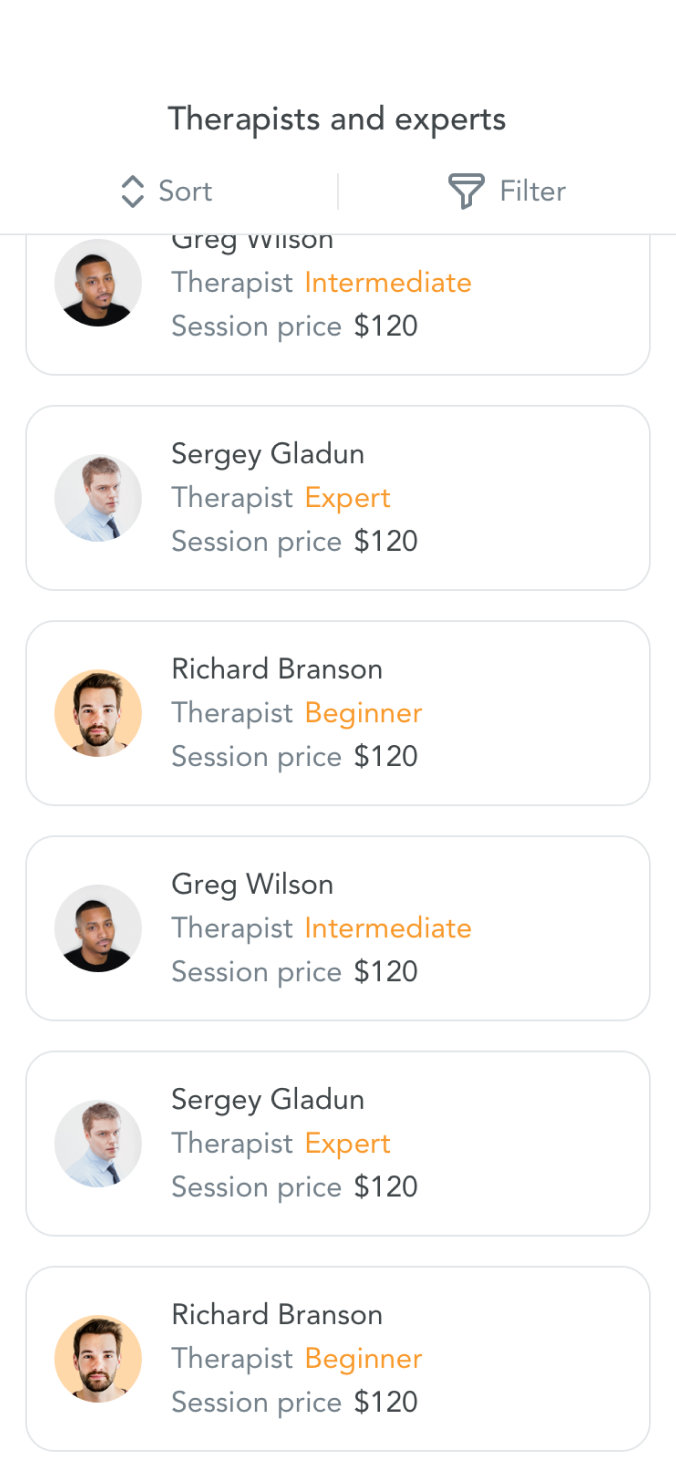Click the Expert label on the upper Sergey card

point(347,498)
